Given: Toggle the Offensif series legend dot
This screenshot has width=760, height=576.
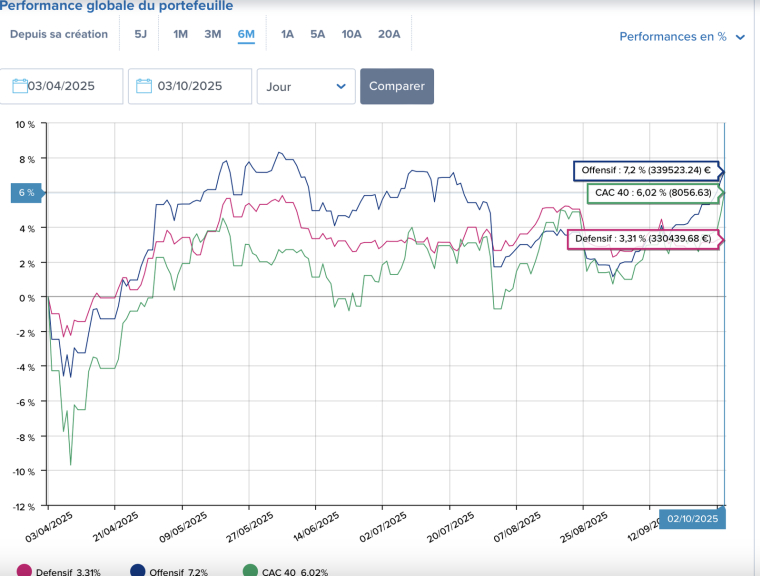Looking at the screenshot, I should pyautogui.click(x=136, y=571).
